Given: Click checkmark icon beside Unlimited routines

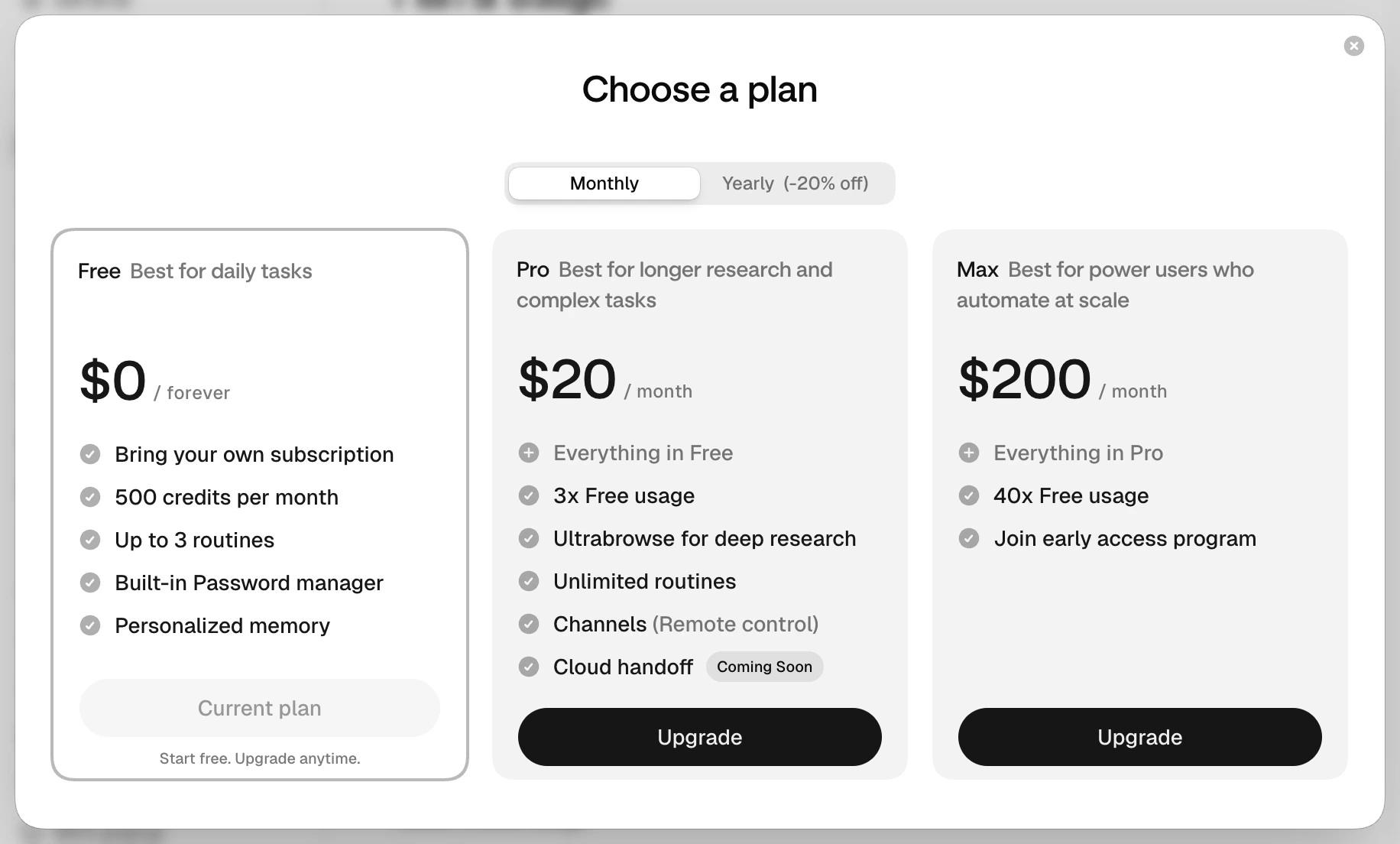Looking at the screenshot, I should coord(529,581).
